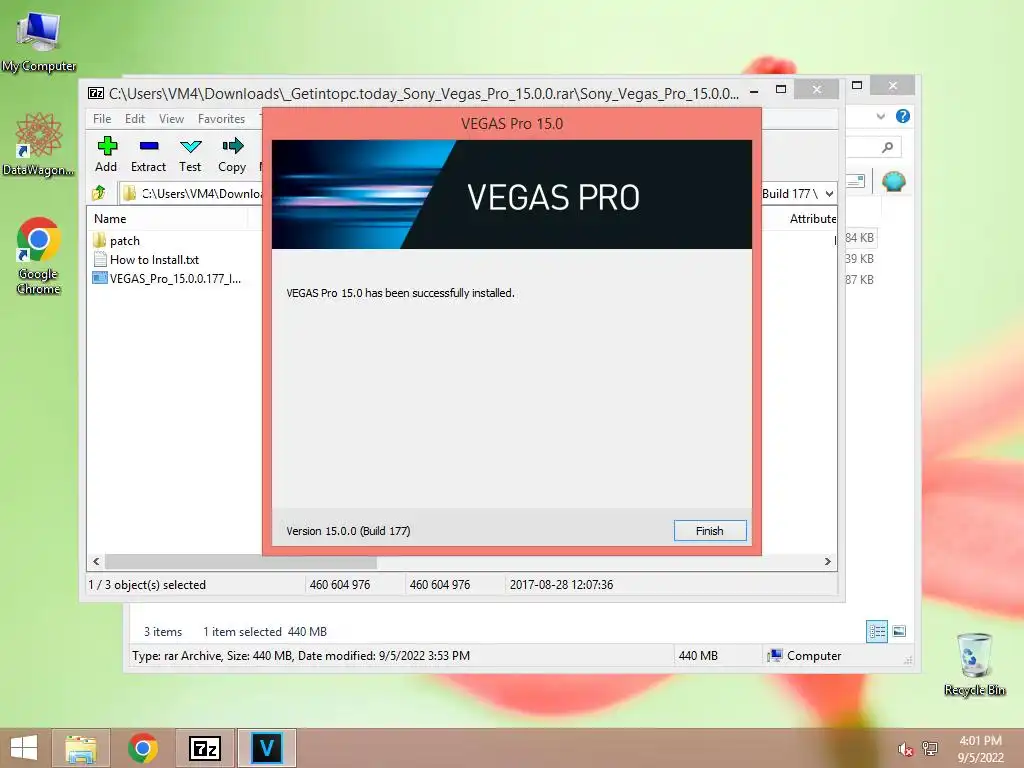Image resolution: width=1024 pixels, height=768 pixels.
Task: Open File Explorer from the taskbar
Action: tap(81, 748)
